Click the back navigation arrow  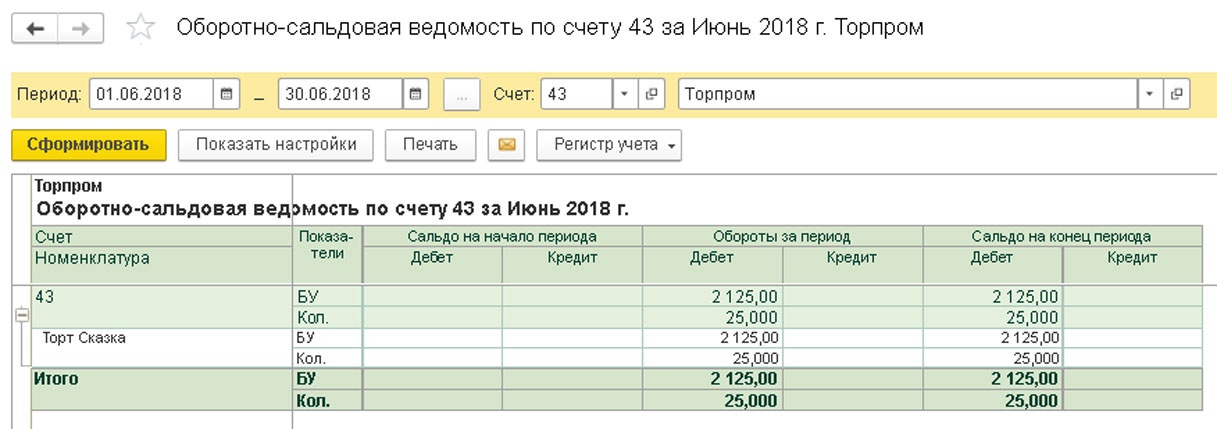pos(35,28)
